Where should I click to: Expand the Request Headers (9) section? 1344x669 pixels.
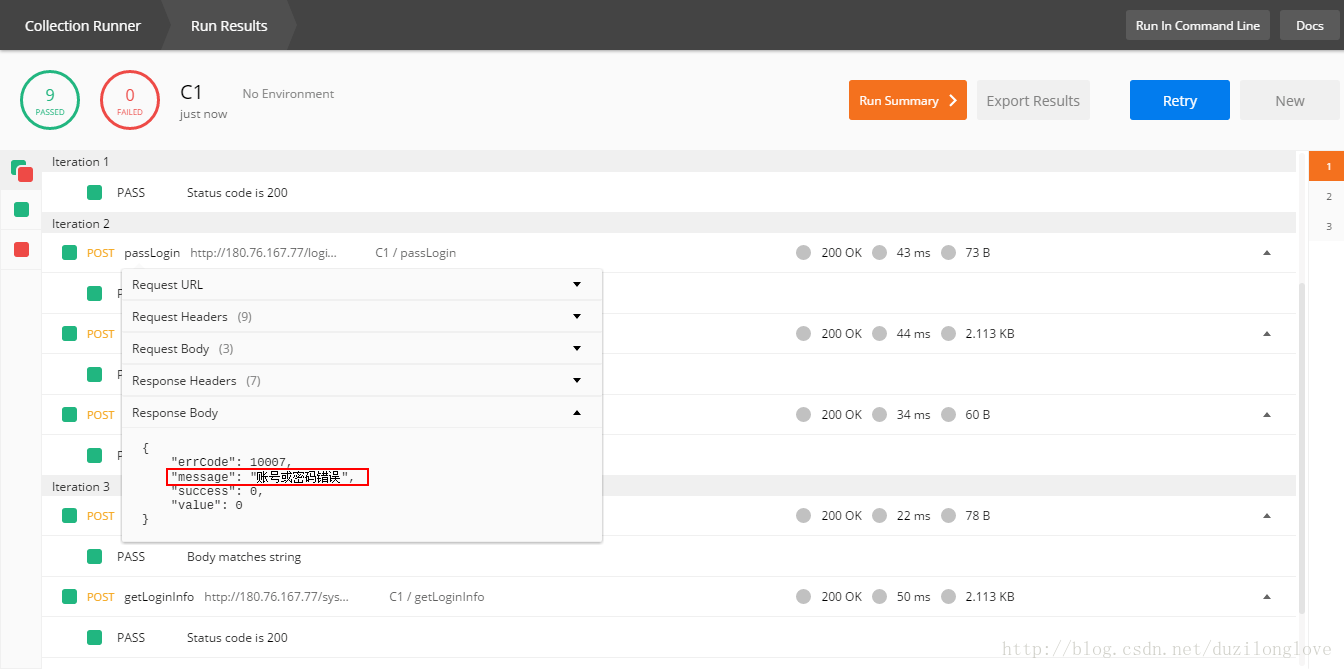(361, 317)
